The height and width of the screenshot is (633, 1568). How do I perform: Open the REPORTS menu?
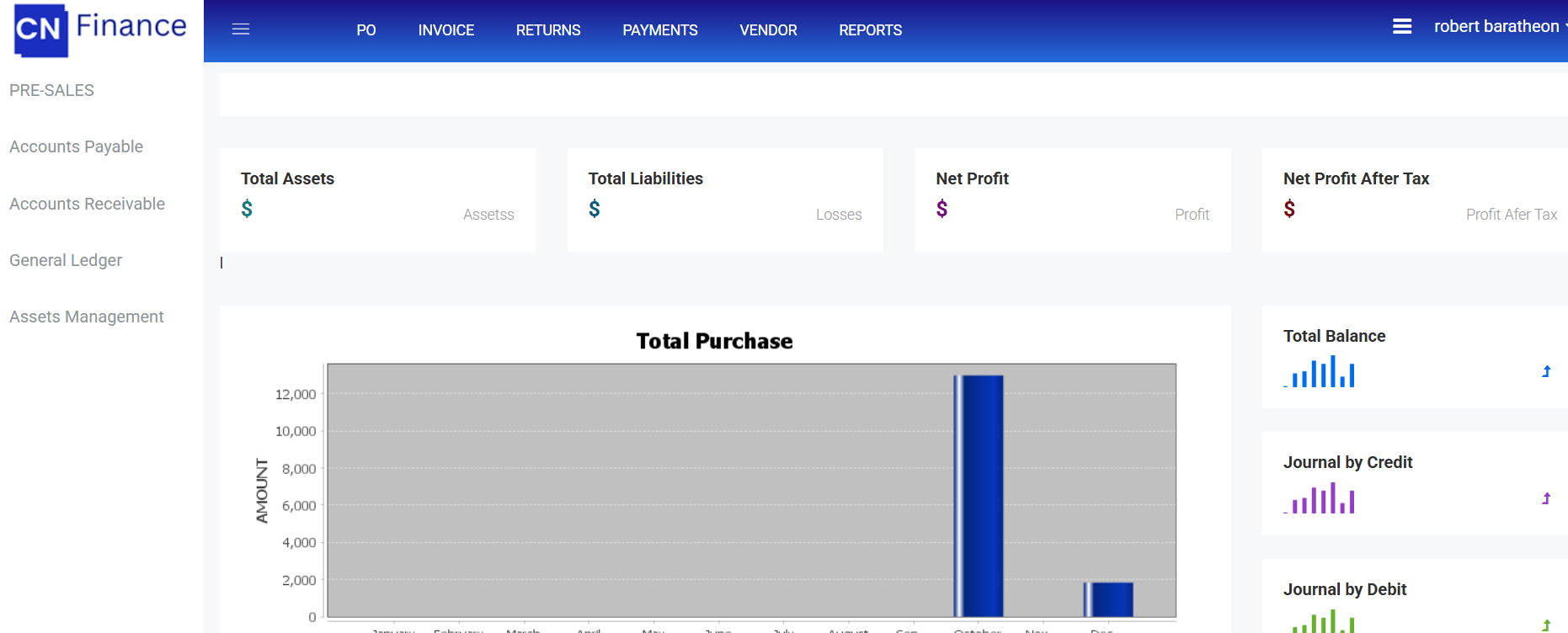point(870,30)
